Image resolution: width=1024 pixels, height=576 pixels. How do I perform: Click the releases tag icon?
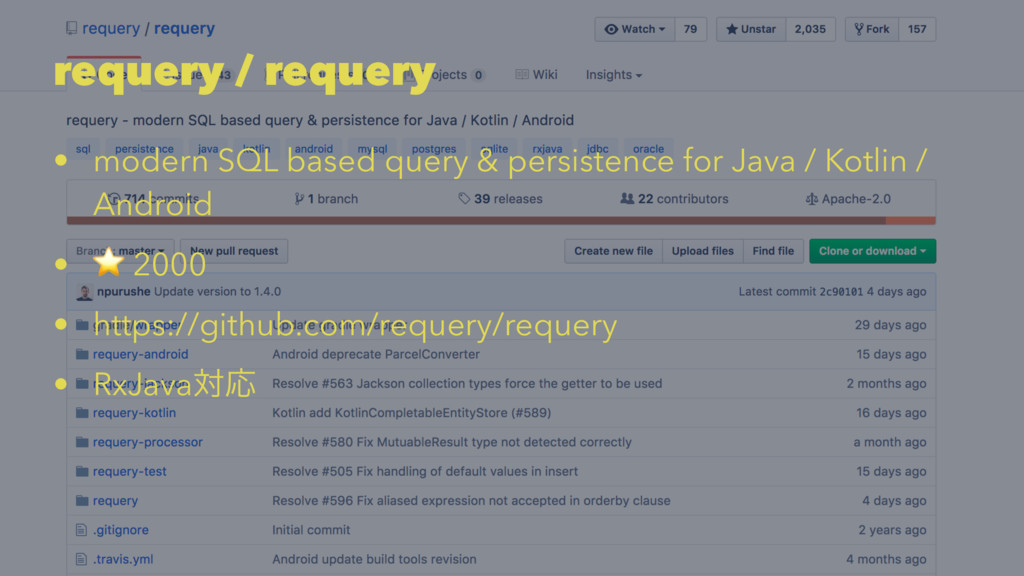click(x=464, y=199)
